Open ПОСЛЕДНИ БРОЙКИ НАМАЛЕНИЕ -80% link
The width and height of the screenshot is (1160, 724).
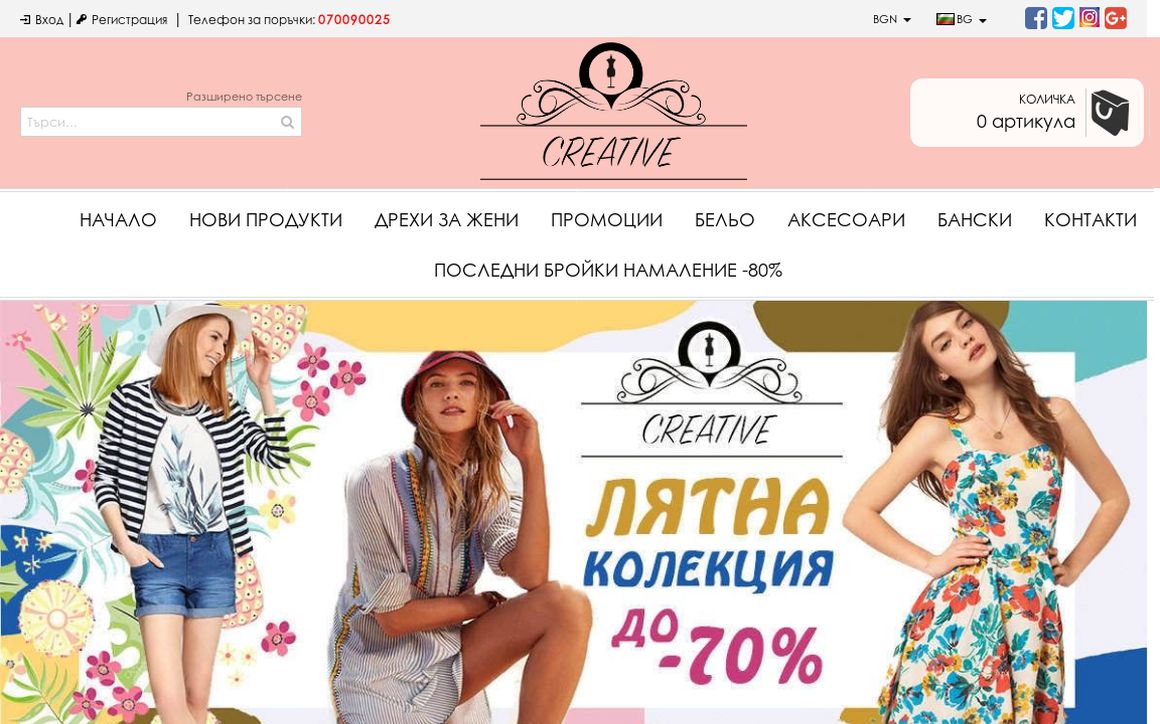pos(608,270)
